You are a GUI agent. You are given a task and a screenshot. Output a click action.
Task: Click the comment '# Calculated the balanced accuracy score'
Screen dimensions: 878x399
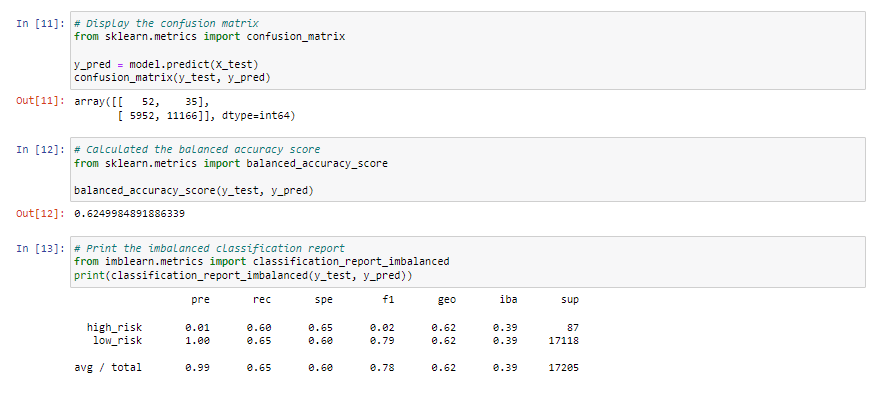[x=197, y=149]
